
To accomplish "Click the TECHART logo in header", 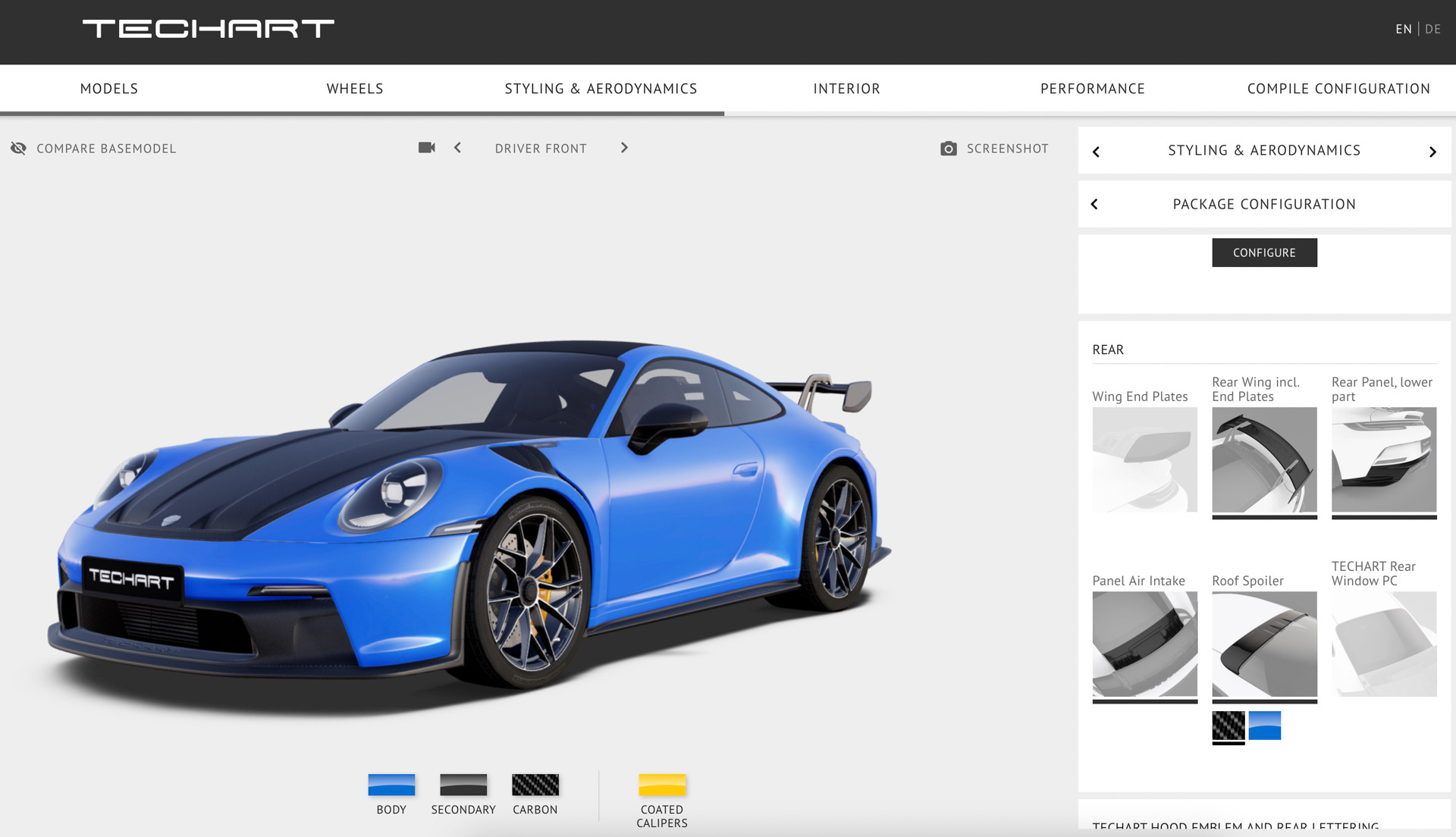I will [x=208, y=29].
